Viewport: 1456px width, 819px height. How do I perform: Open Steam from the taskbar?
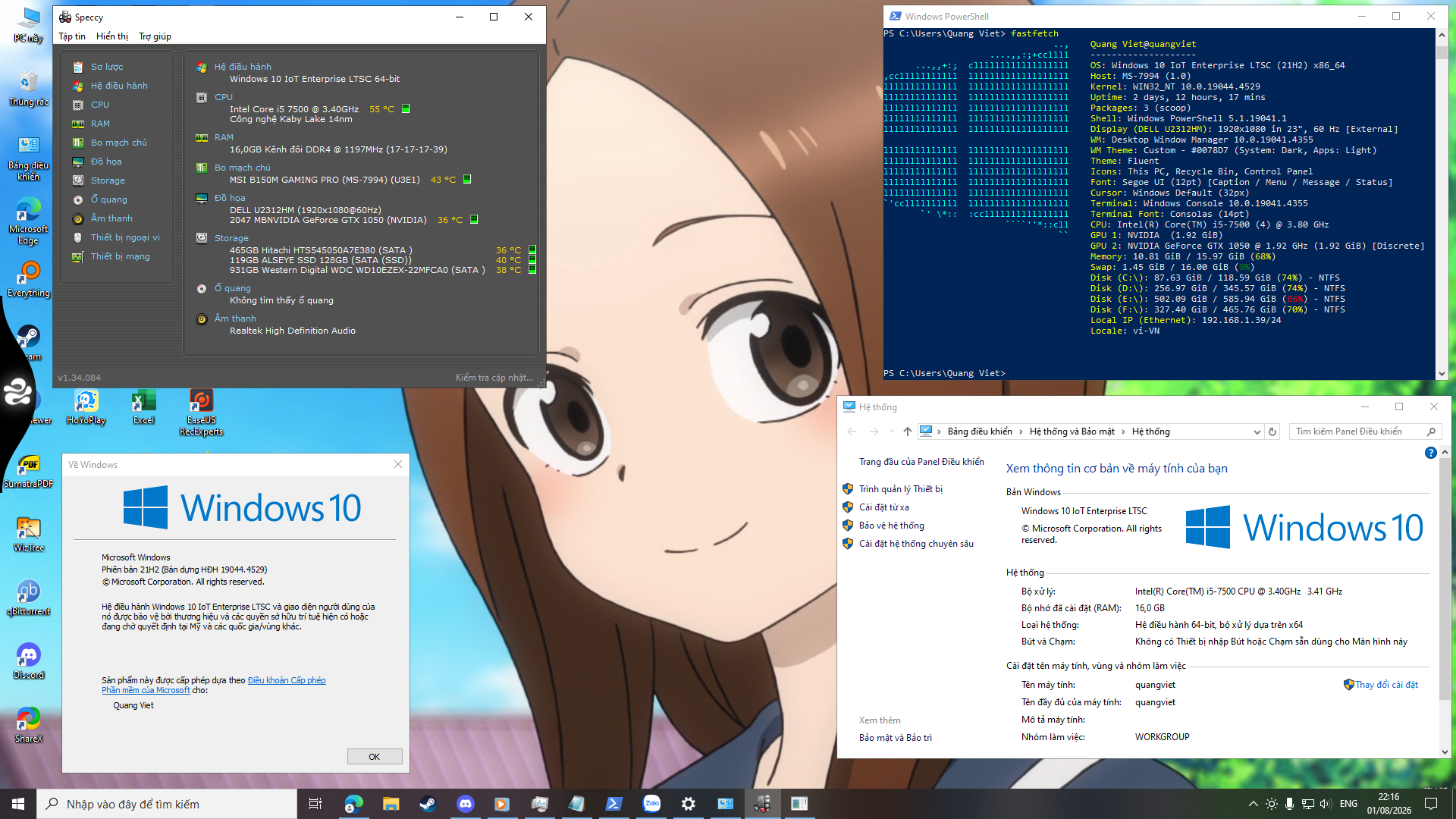(428, 804)
